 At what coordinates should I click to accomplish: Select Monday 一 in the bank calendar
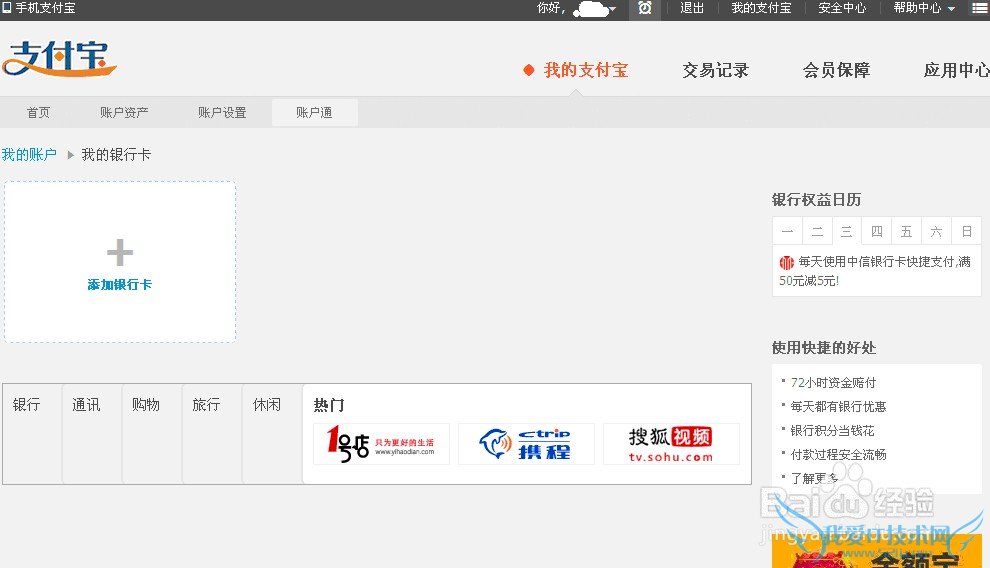[x=787, y=232]
